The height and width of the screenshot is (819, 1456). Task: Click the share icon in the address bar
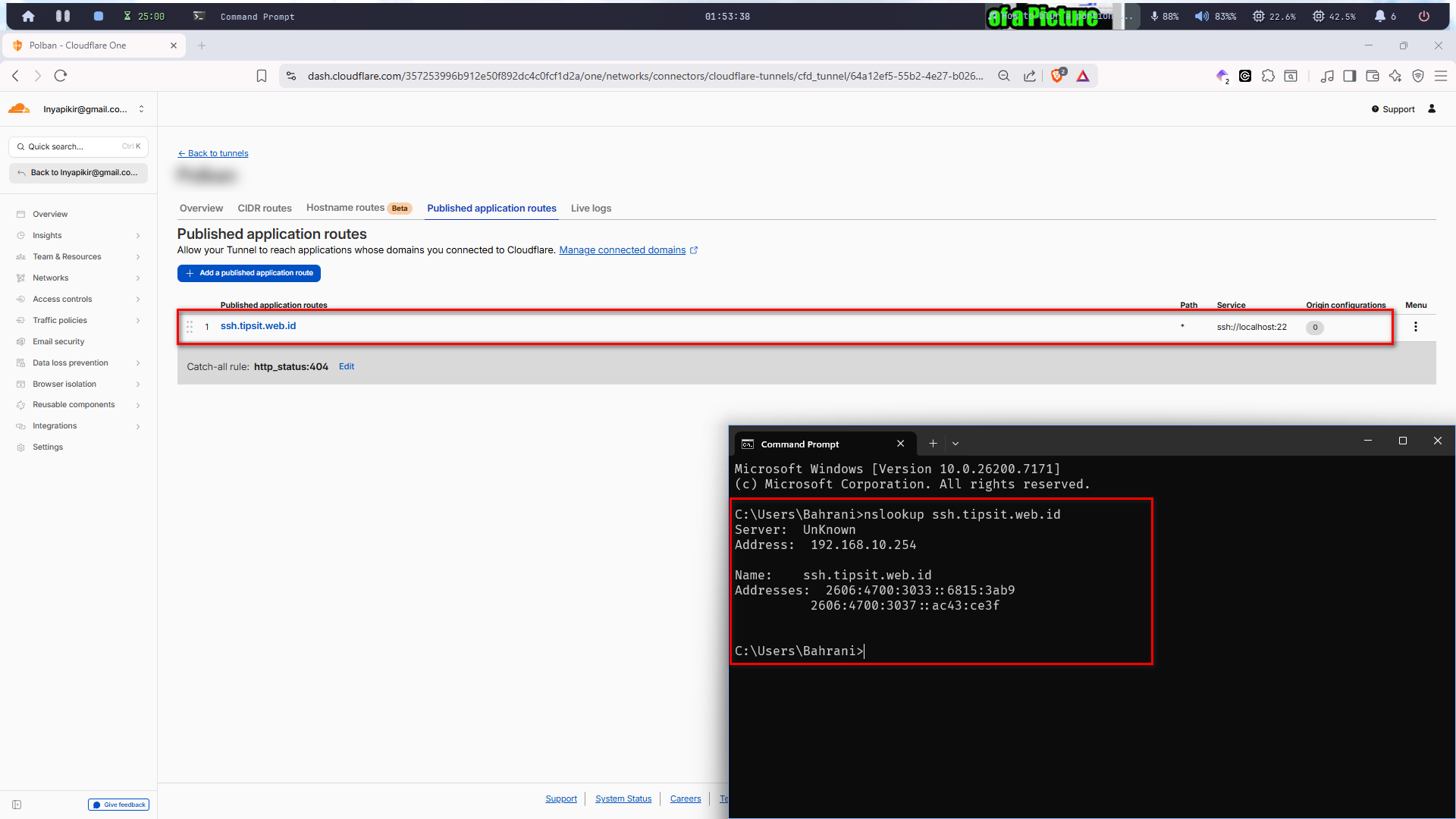click(x=1030, y=76)
